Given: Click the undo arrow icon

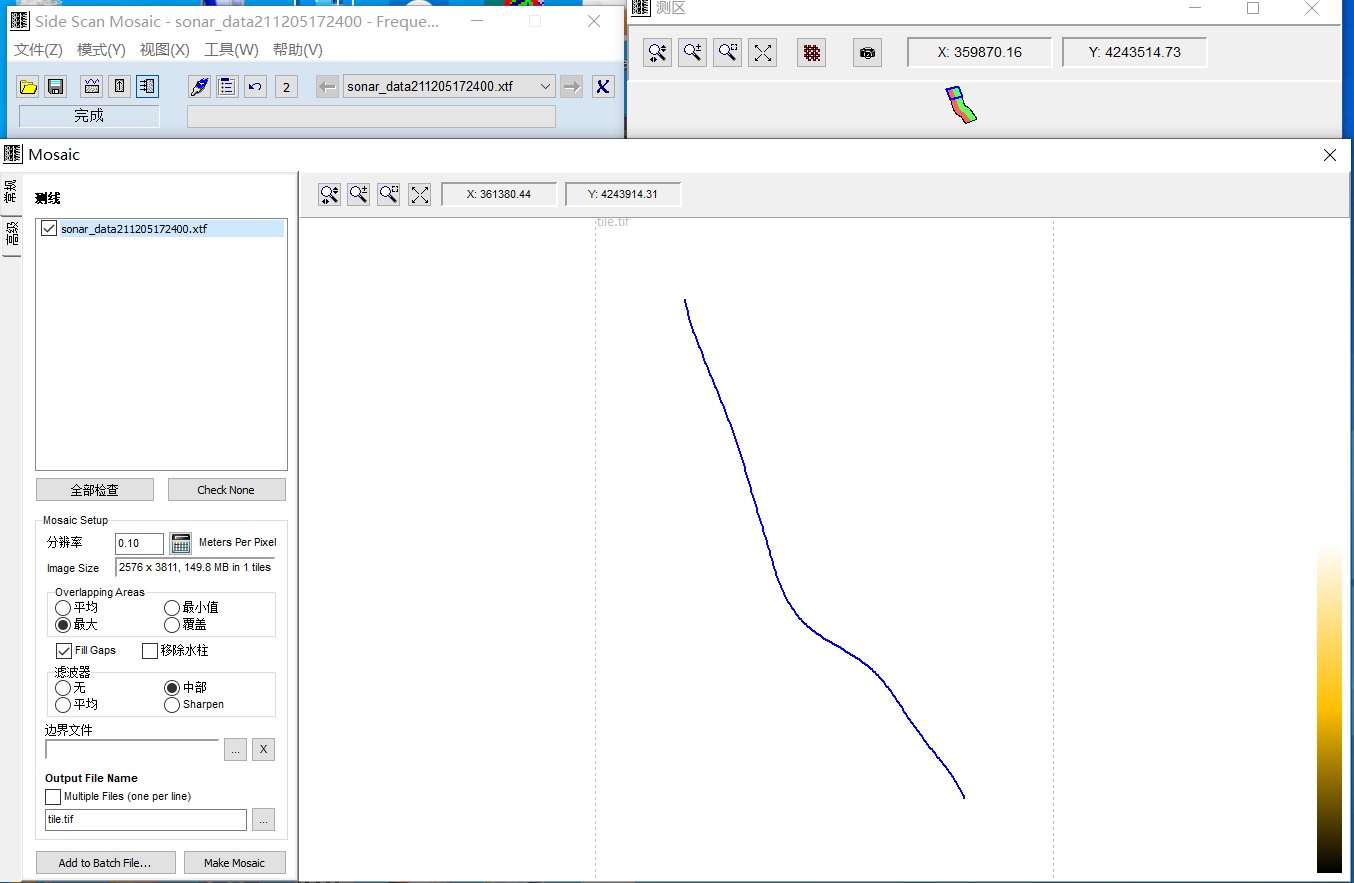Looking at the screenshot, I should tap(255, 87).
